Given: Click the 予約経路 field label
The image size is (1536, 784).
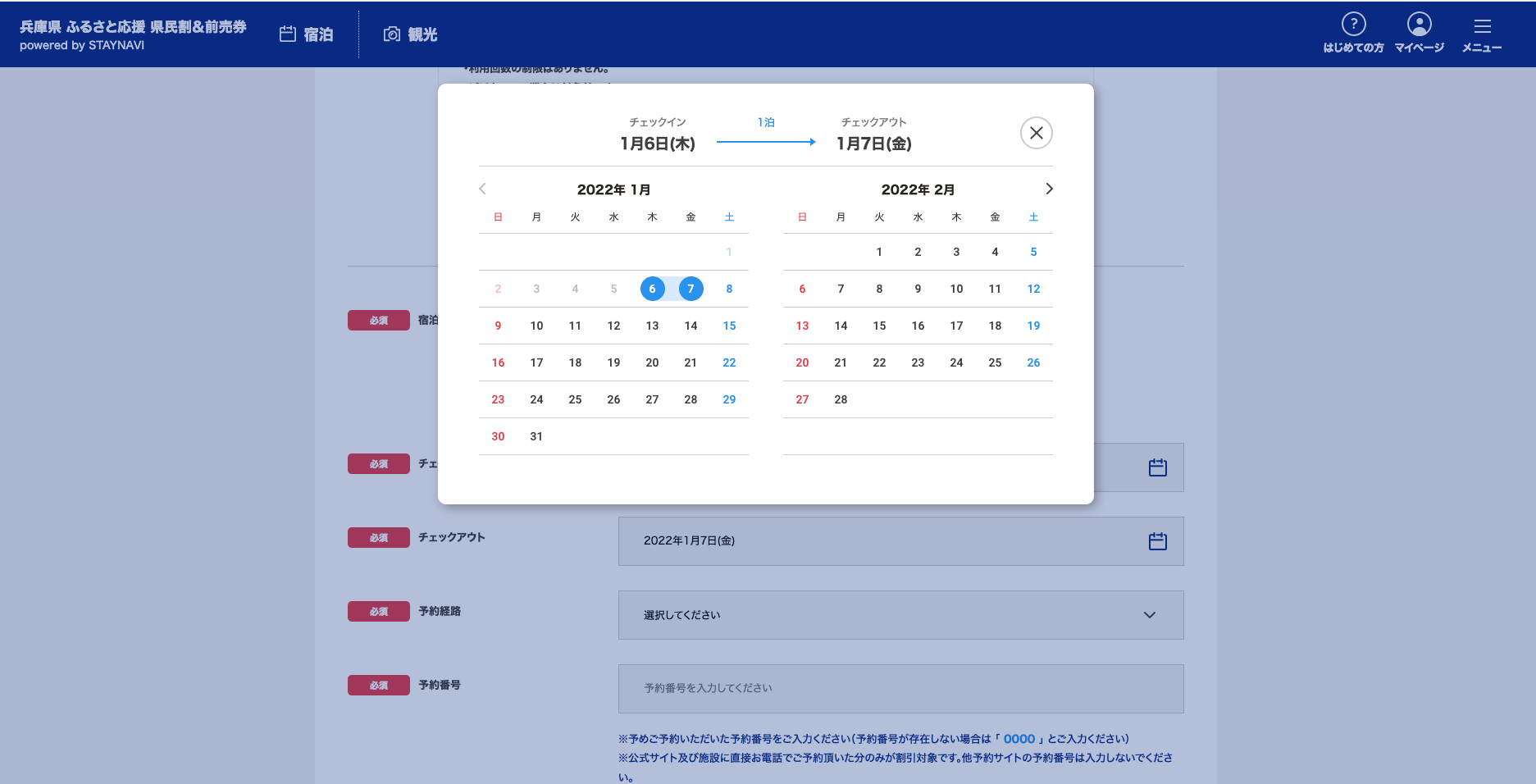Looking at the screenshot, I should [440, 611].
